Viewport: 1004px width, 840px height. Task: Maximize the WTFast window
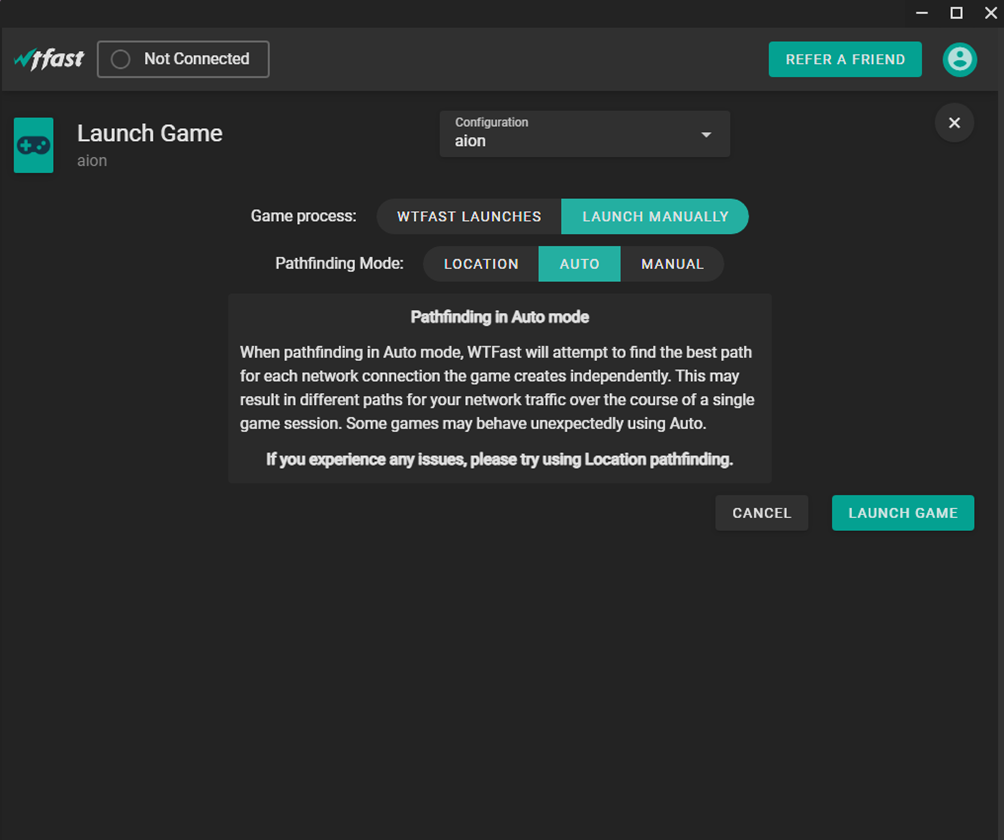tap(956, 13)
